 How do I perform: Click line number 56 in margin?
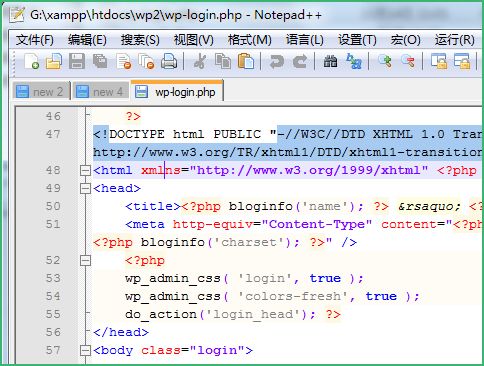[53, 332]
